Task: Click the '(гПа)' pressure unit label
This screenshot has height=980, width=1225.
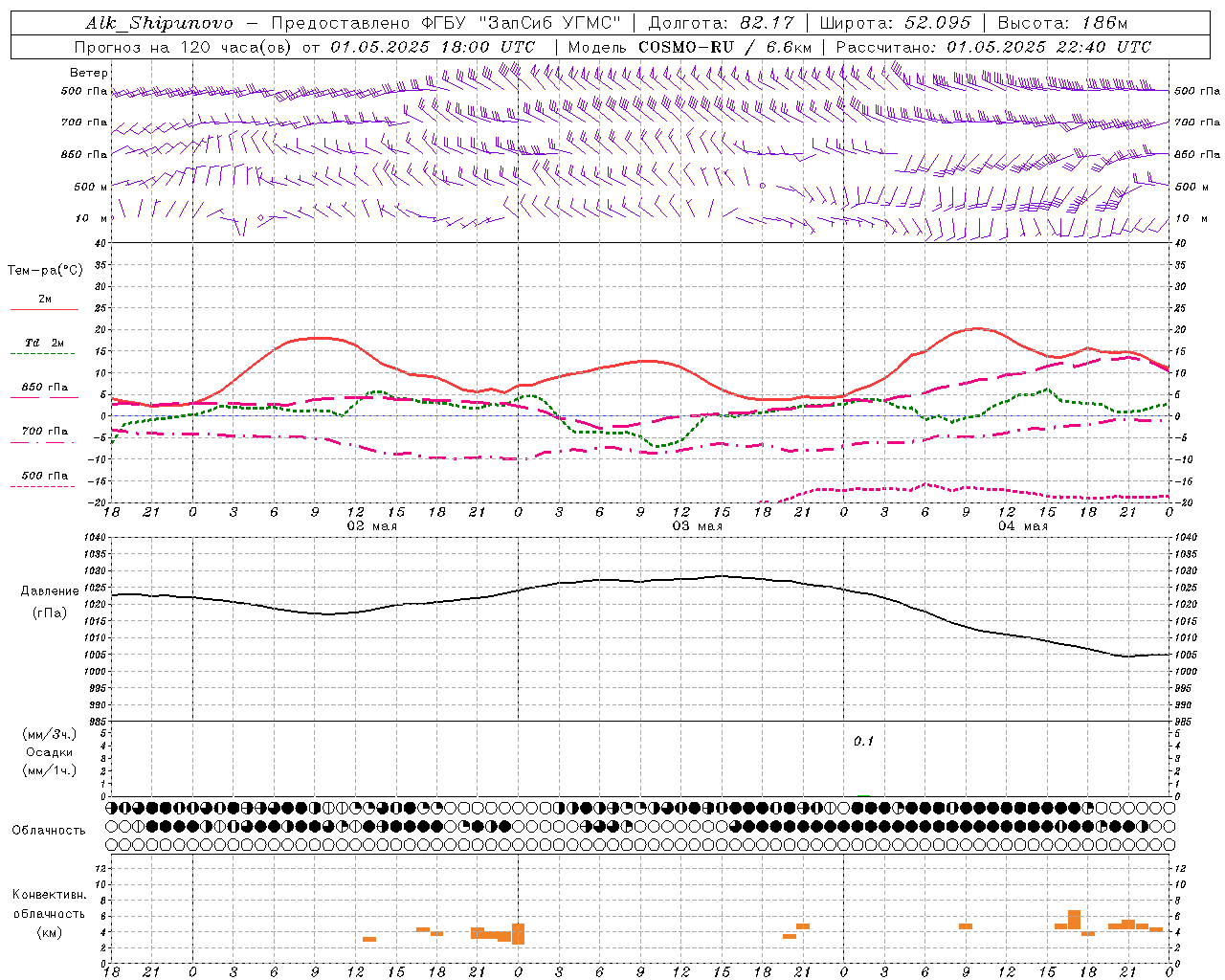Action: click(50, 613)
